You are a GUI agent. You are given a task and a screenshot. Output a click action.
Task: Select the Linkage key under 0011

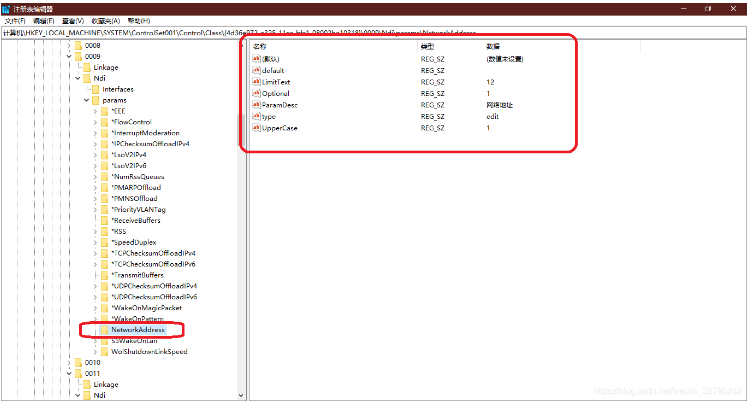106,384
